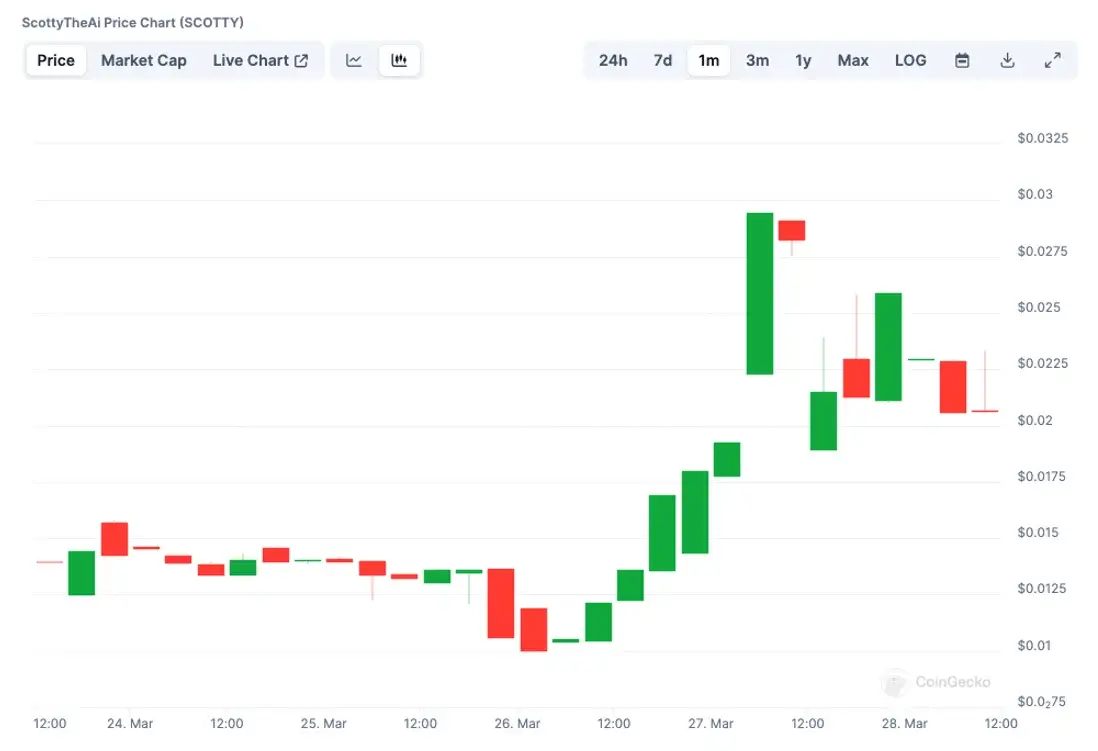Click the $0.0225 price axis label
This screenshot has width=1098, height=751.
coord(1043,363)
